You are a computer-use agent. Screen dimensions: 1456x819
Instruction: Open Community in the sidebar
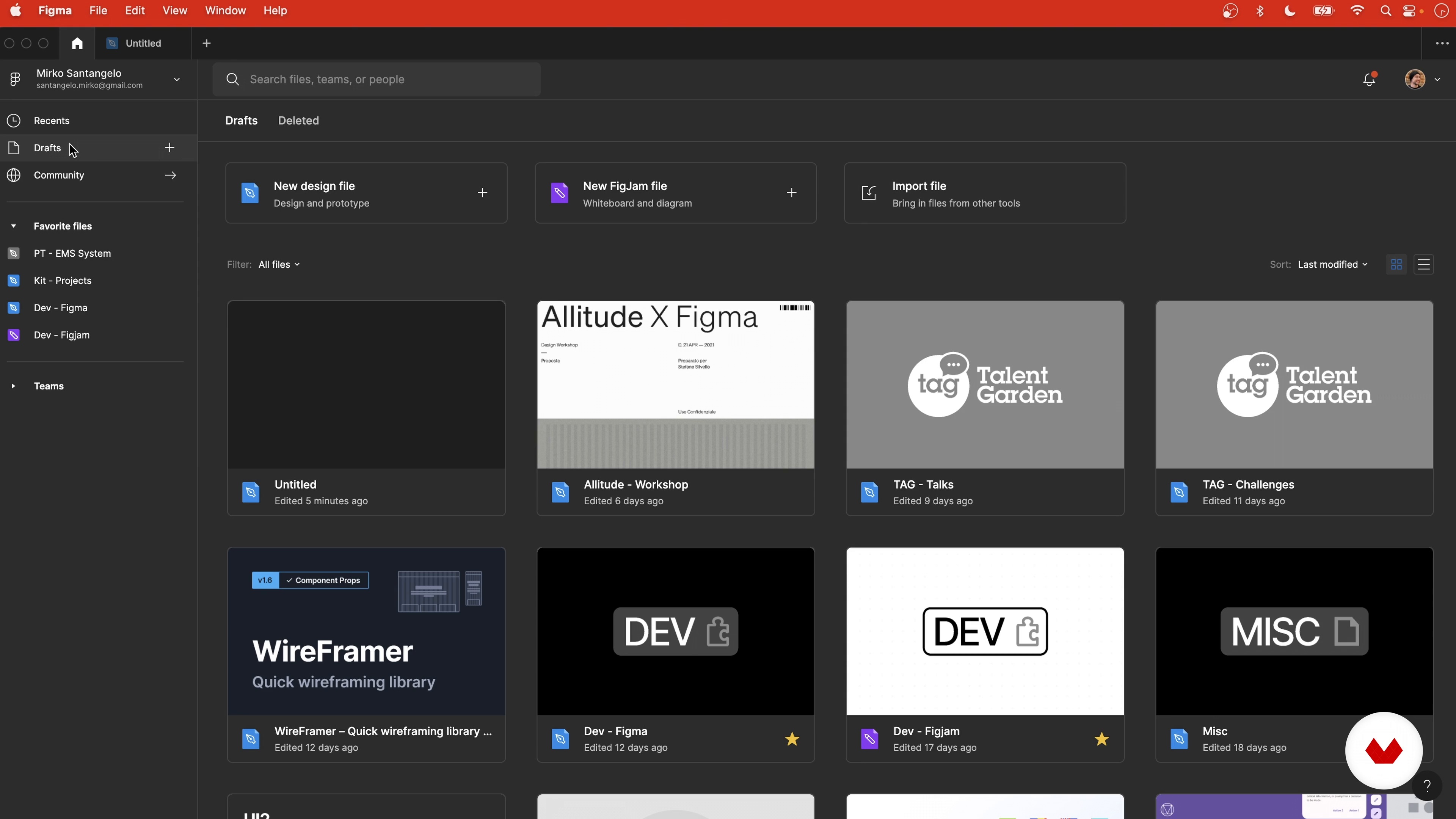tap(98, 175)
